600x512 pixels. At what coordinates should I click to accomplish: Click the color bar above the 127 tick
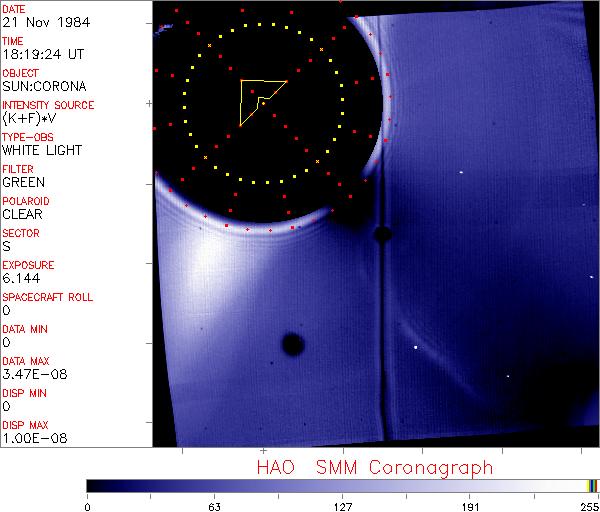pyautogui.click(x=343, y=485)
